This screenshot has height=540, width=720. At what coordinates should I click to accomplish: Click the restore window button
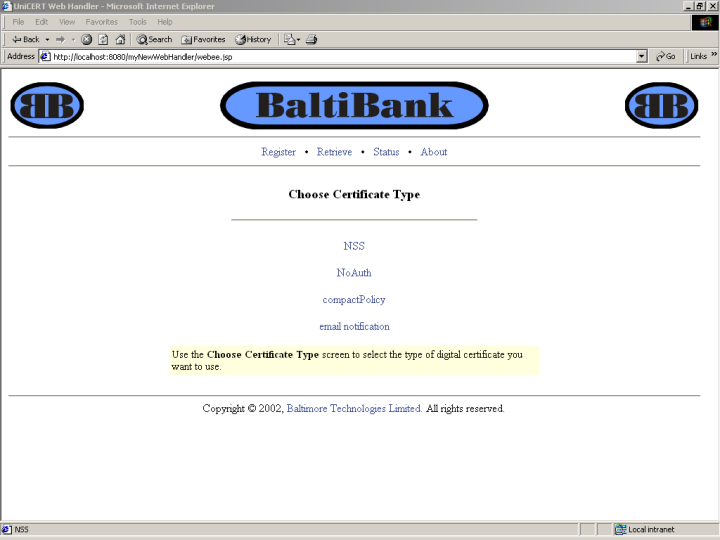tap(699, 6)
